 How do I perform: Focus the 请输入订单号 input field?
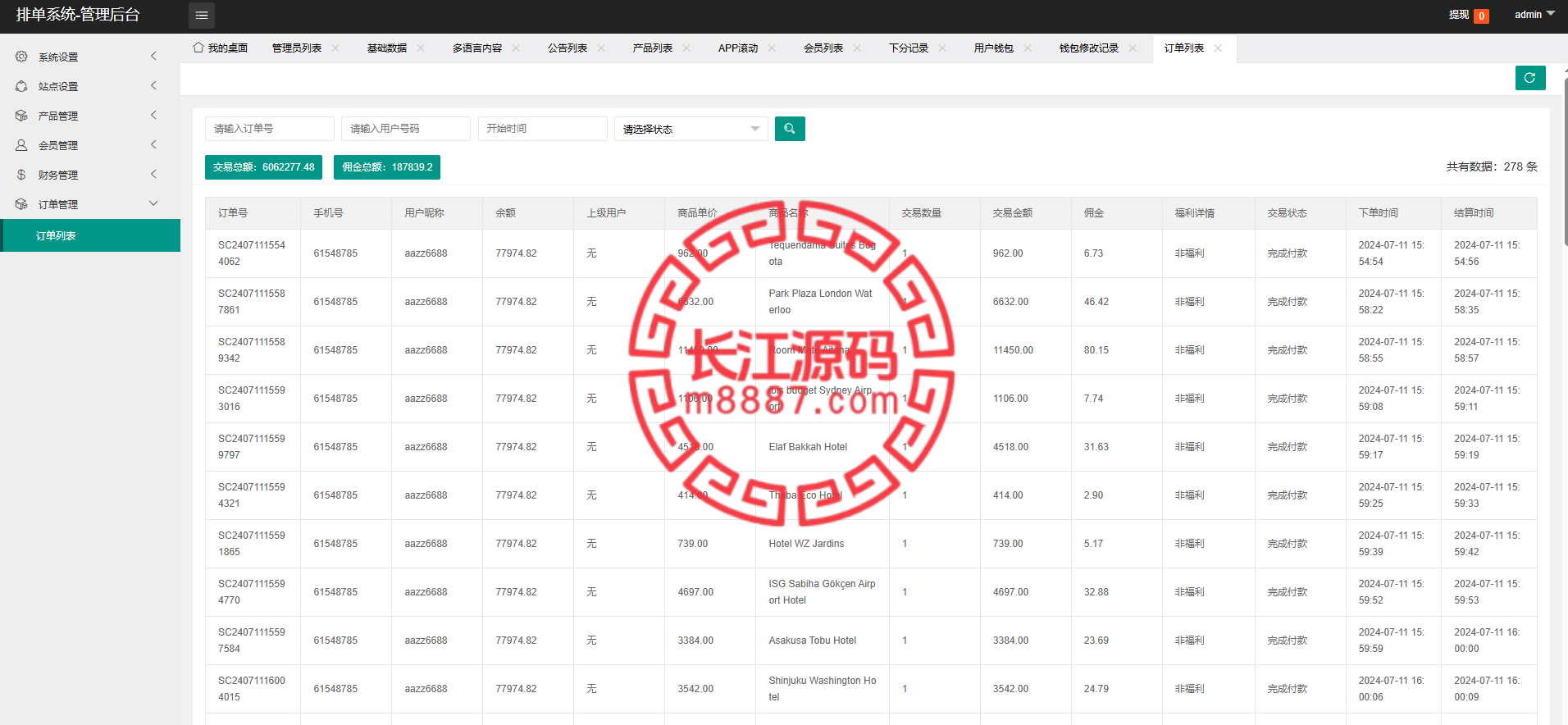tap(270, 129)
